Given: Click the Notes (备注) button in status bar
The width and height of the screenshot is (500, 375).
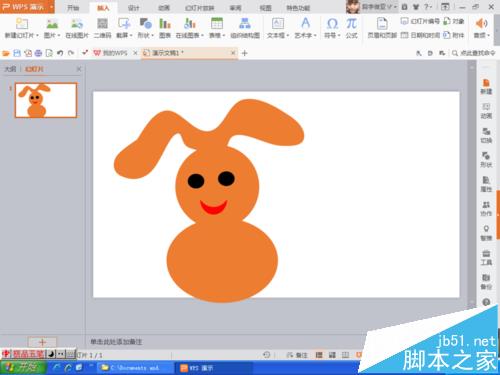Looking at the screenshot, I should 298,355.
